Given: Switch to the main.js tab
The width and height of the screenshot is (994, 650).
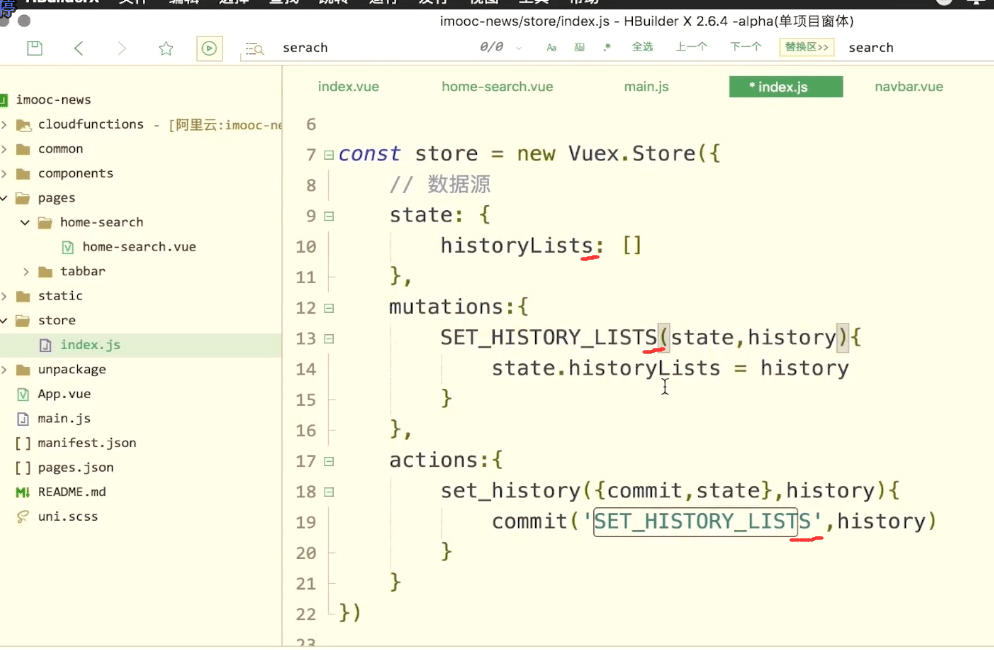Looking at the screenshot, I should tap(647, 87).
